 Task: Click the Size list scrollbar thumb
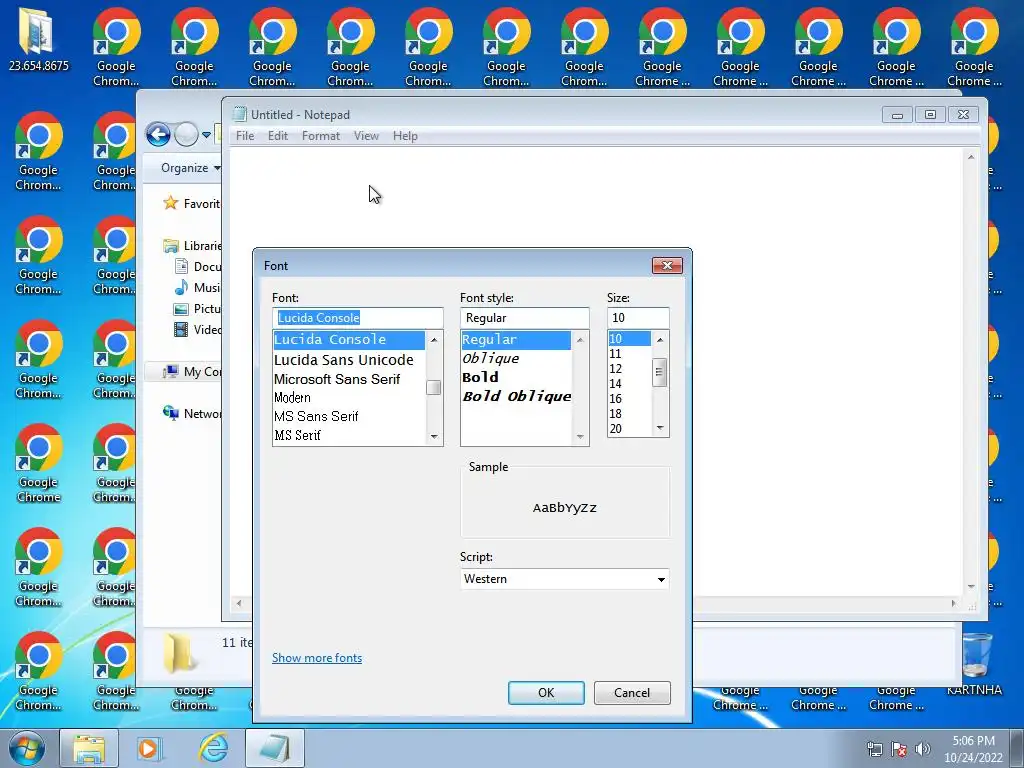coord(660,373)
